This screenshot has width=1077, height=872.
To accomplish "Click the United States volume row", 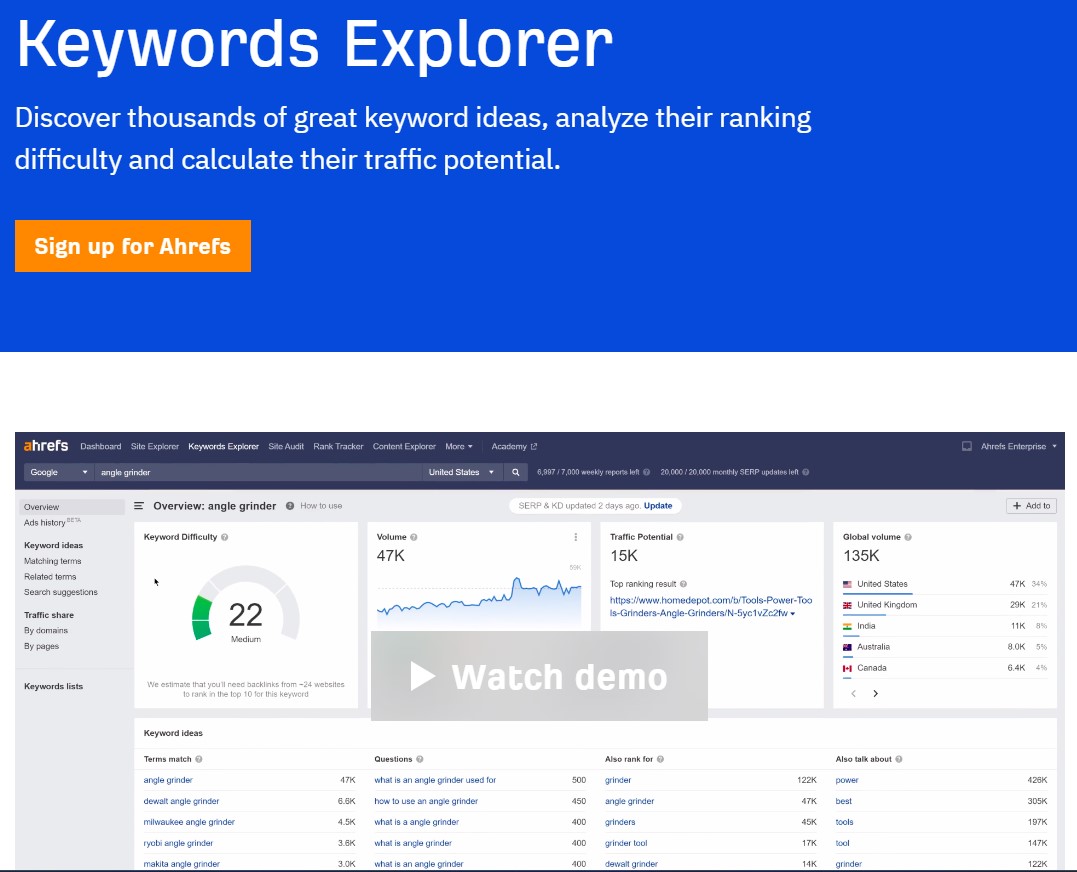I will tap(945, 584).
